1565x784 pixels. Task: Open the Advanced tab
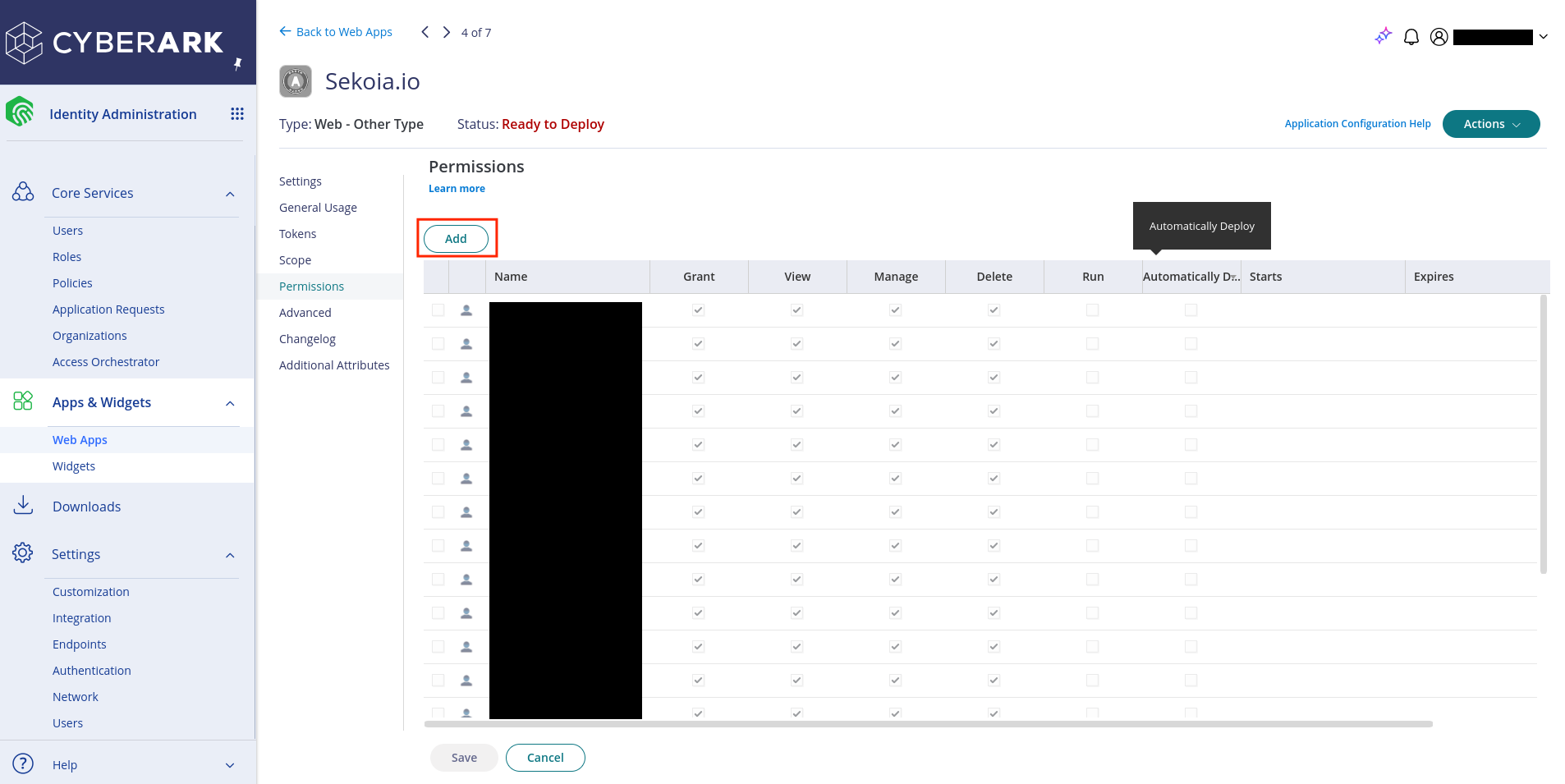pos(305,313)
